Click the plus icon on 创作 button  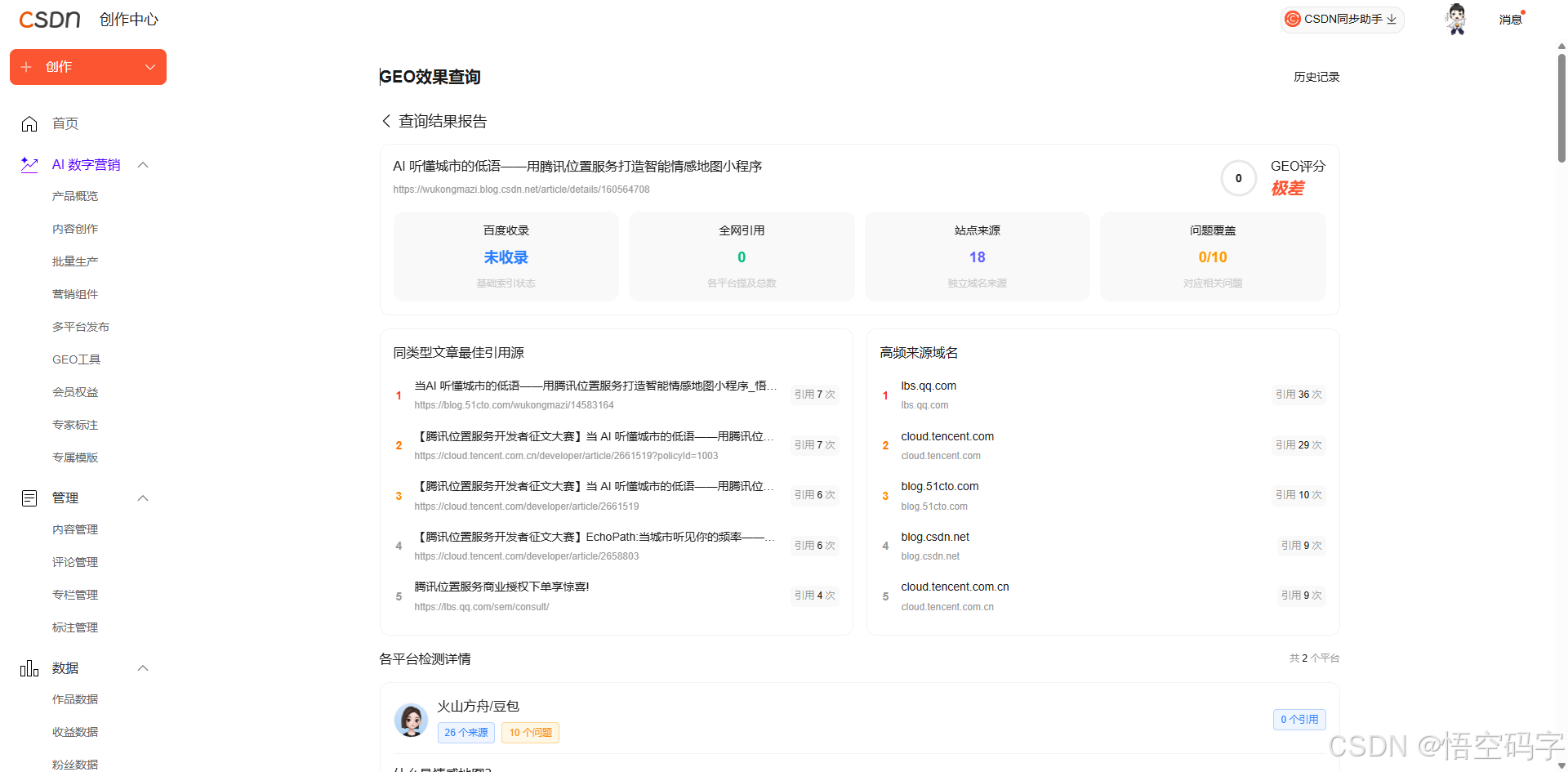point(26,67)
